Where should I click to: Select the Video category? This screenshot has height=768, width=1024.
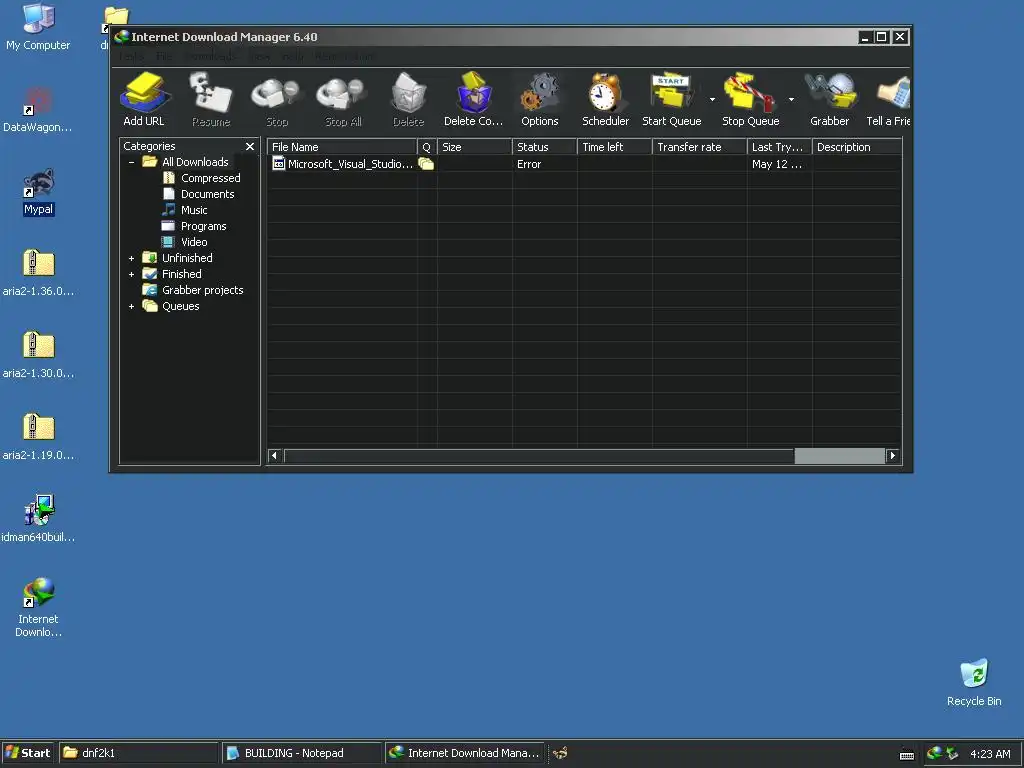point(194,242)
